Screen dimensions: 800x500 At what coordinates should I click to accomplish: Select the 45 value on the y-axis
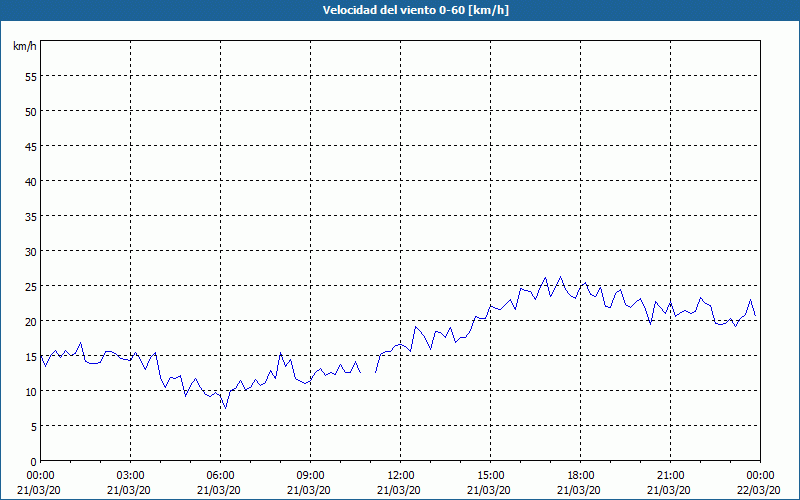pos(31,146)
